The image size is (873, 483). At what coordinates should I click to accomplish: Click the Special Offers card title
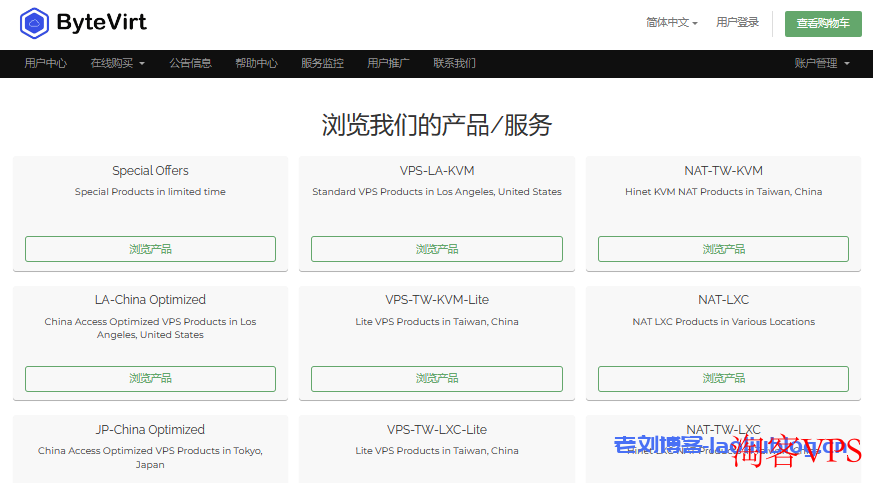click(x=150, y=171)
